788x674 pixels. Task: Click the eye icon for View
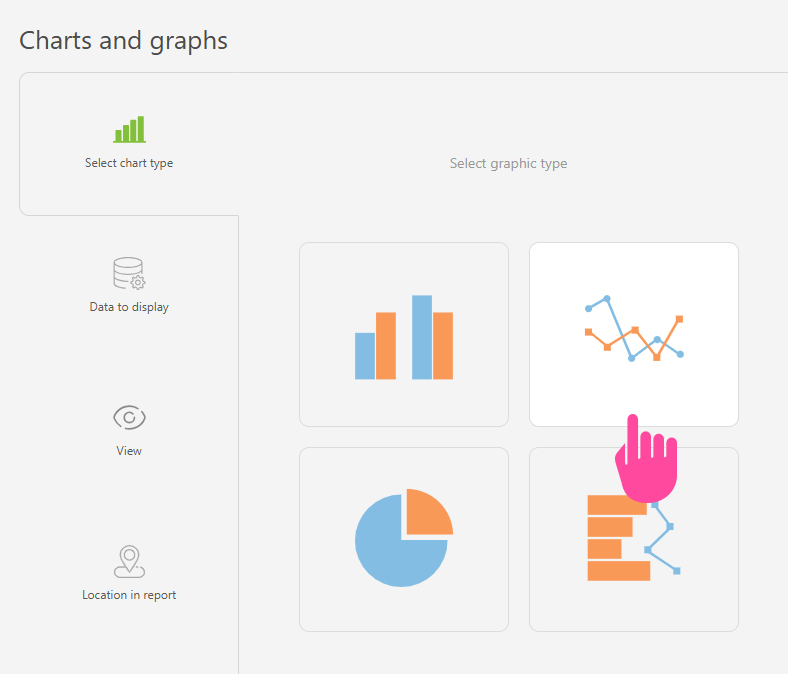(129, 417)
